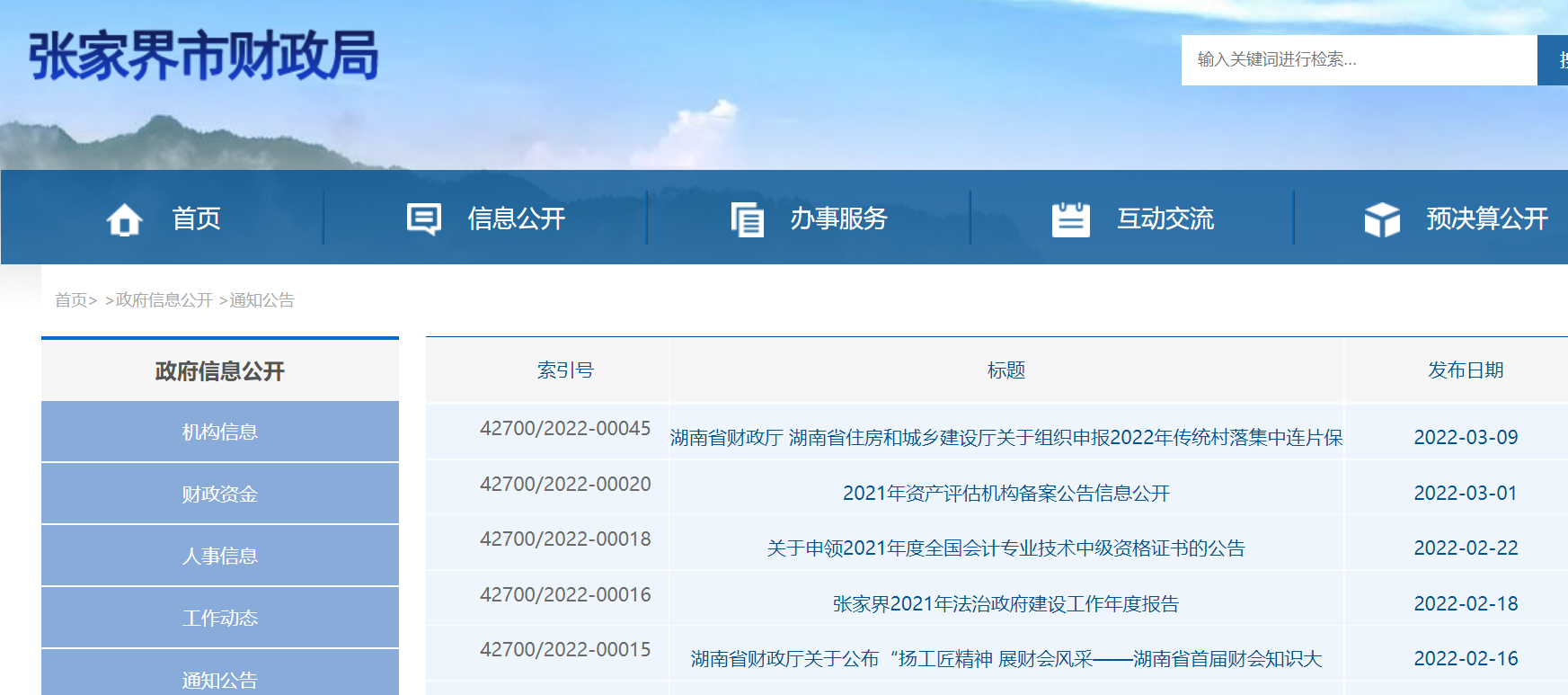Image resolution: width=1568 pixels, height=695 pixels.
Task: Open the 办事服务 navigation menu item
Action: tap(838, 218)
